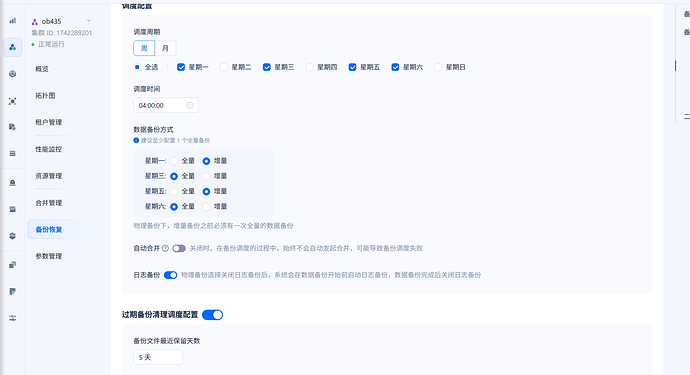Click the sliders icon at rail bottom

pyautogui.click(x=12, y=318)
